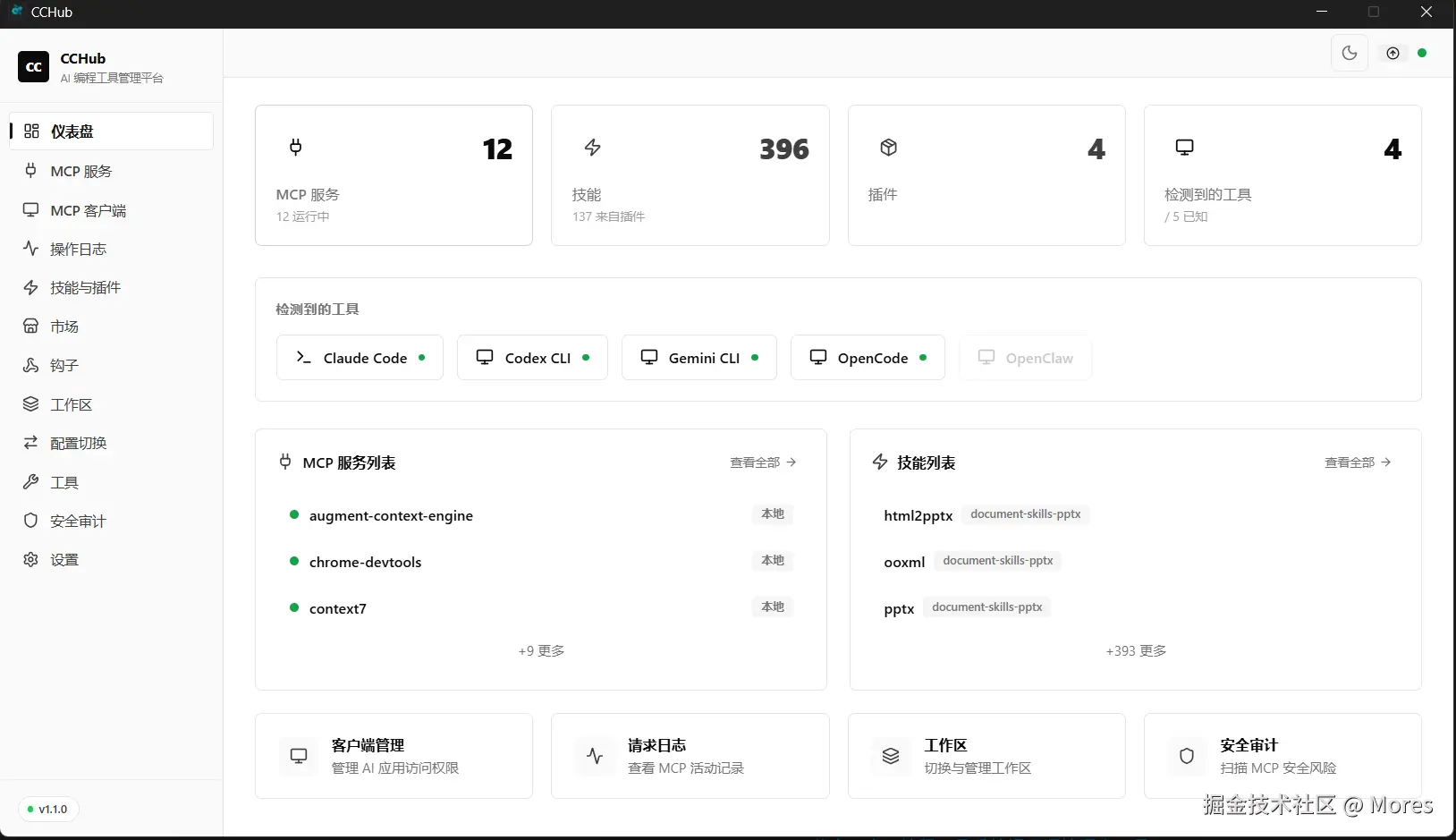Image resolution: width=1456 pixels, height=840 pixels.
Task: Click the green online indicator in the top-right
Action: coord(1422,53)
